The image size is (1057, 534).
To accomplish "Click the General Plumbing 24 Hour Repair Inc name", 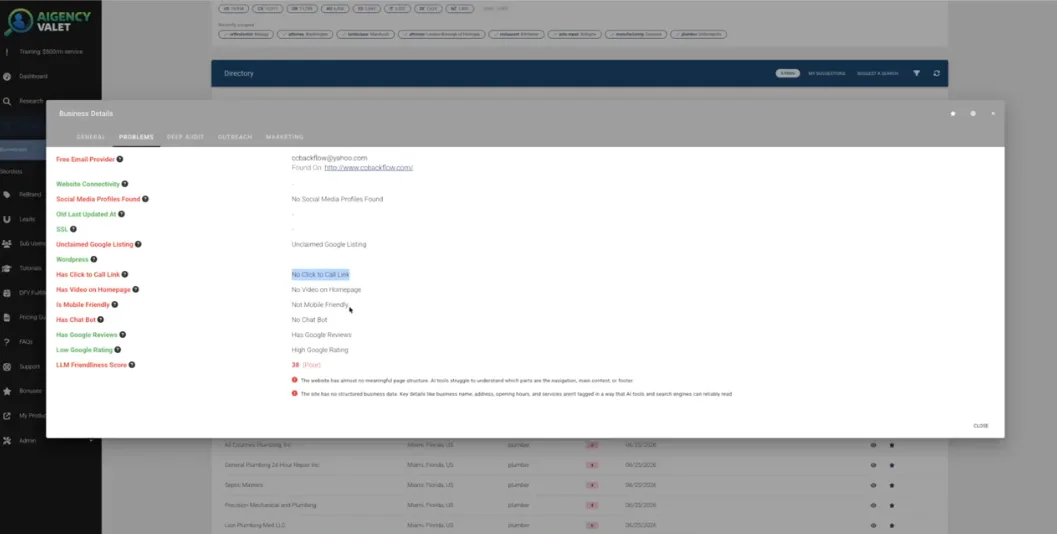I will [x=272, y=465].
